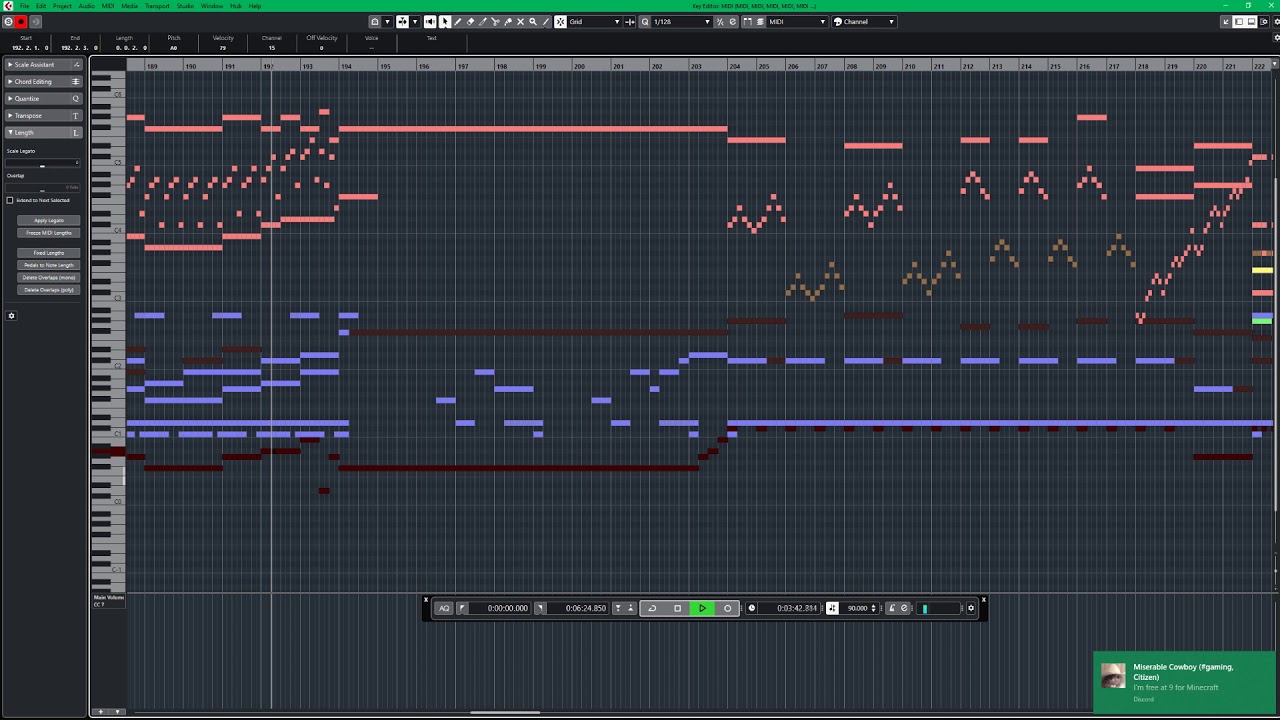Select the Zoom magnifier tool
The height and width of the screenshot is (720, 1280).
533,21
